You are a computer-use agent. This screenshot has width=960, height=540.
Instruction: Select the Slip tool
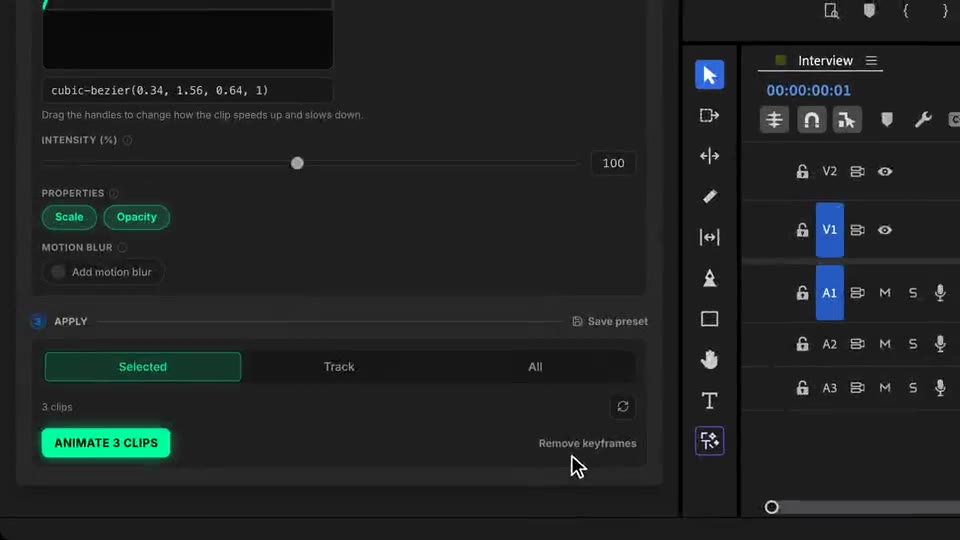tap(709, 237)
